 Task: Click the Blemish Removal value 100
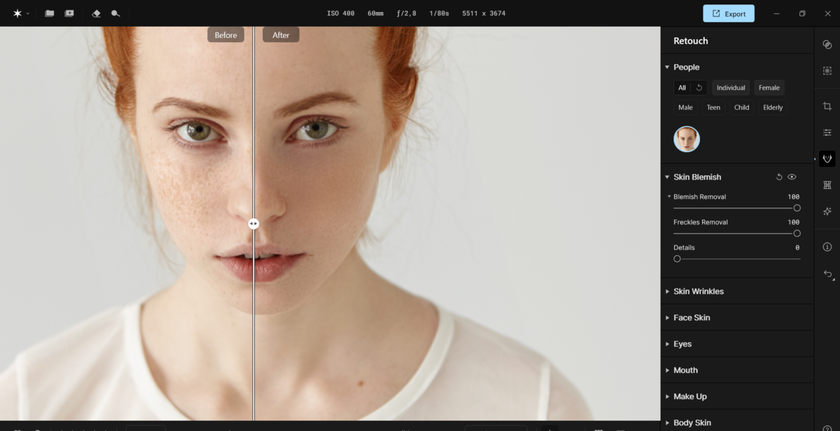tap(793, 196)
